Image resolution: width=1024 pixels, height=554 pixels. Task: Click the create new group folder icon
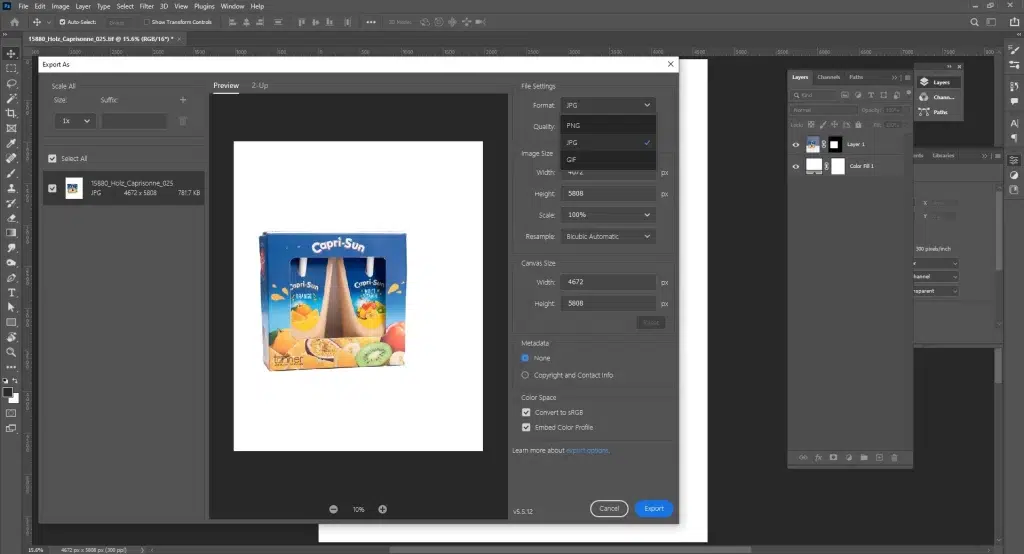pos(864,458)
